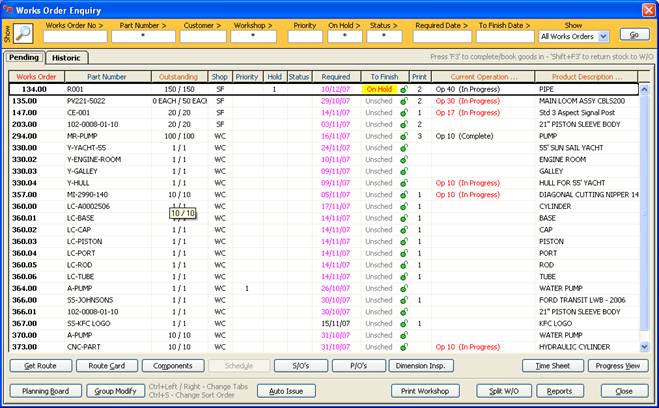Click the Get Route button

point(40,366)
